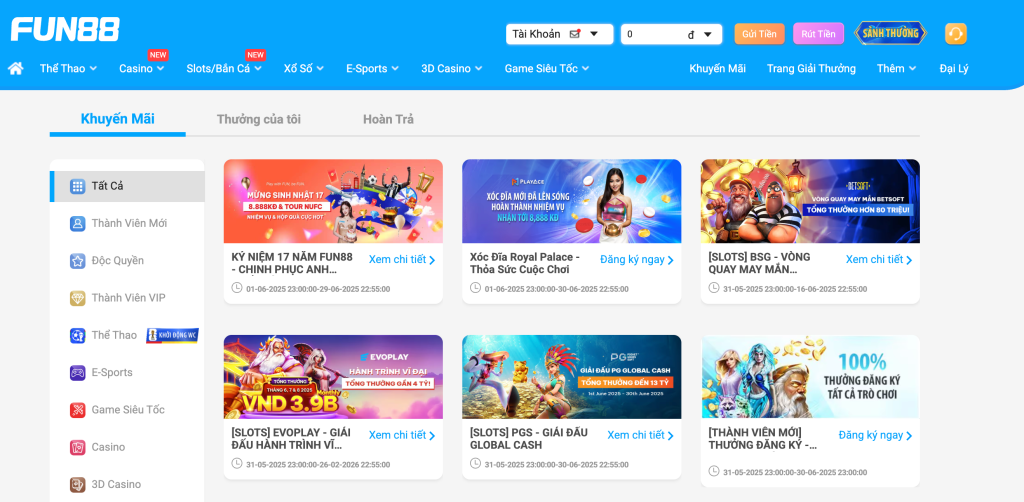Click the Tất Cả grid icon
This screenshot has width=1024, height=502.
pyautogui.click(x=78, y=186)
